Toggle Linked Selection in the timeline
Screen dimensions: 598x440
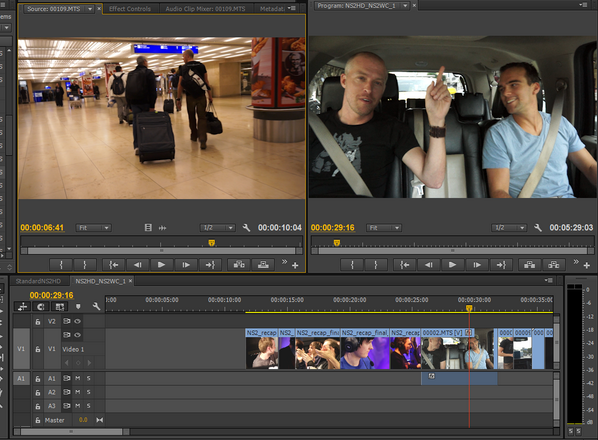(59, 306)
